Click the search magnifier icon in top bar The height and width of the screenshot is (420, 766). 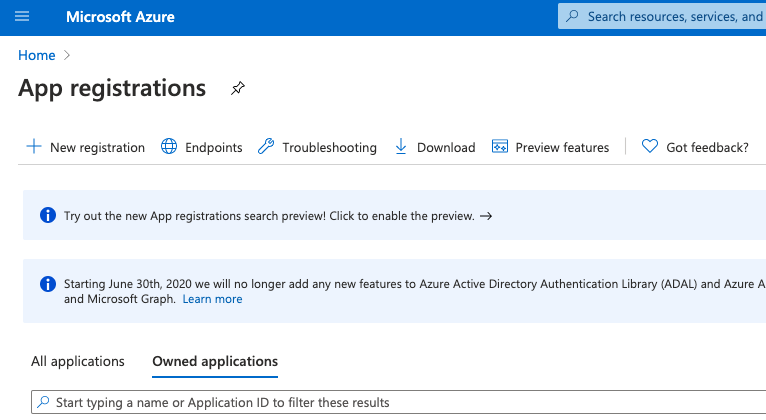pos(572,16)
